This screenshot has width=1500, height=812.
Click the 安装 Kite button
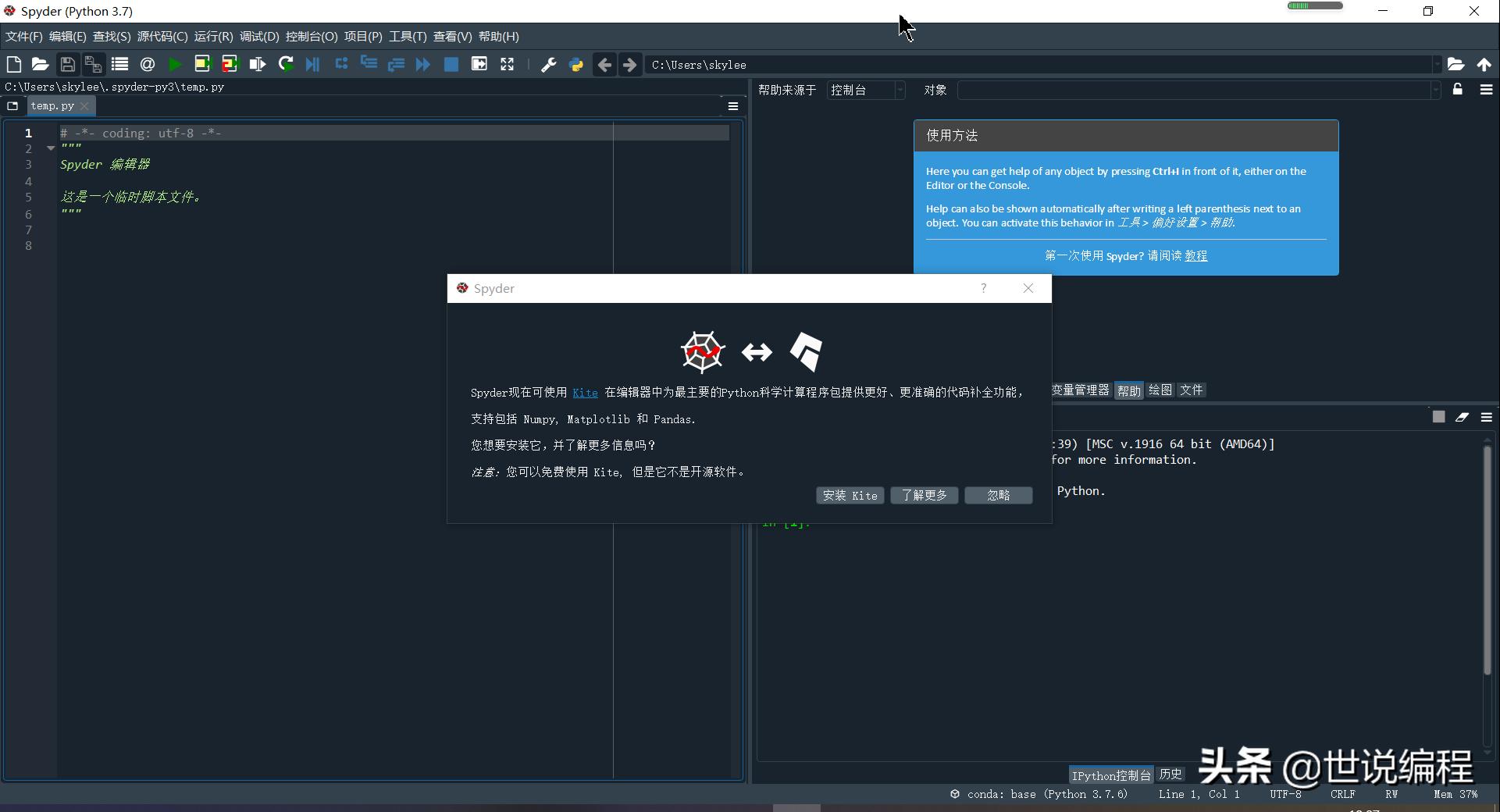point(850,496)
